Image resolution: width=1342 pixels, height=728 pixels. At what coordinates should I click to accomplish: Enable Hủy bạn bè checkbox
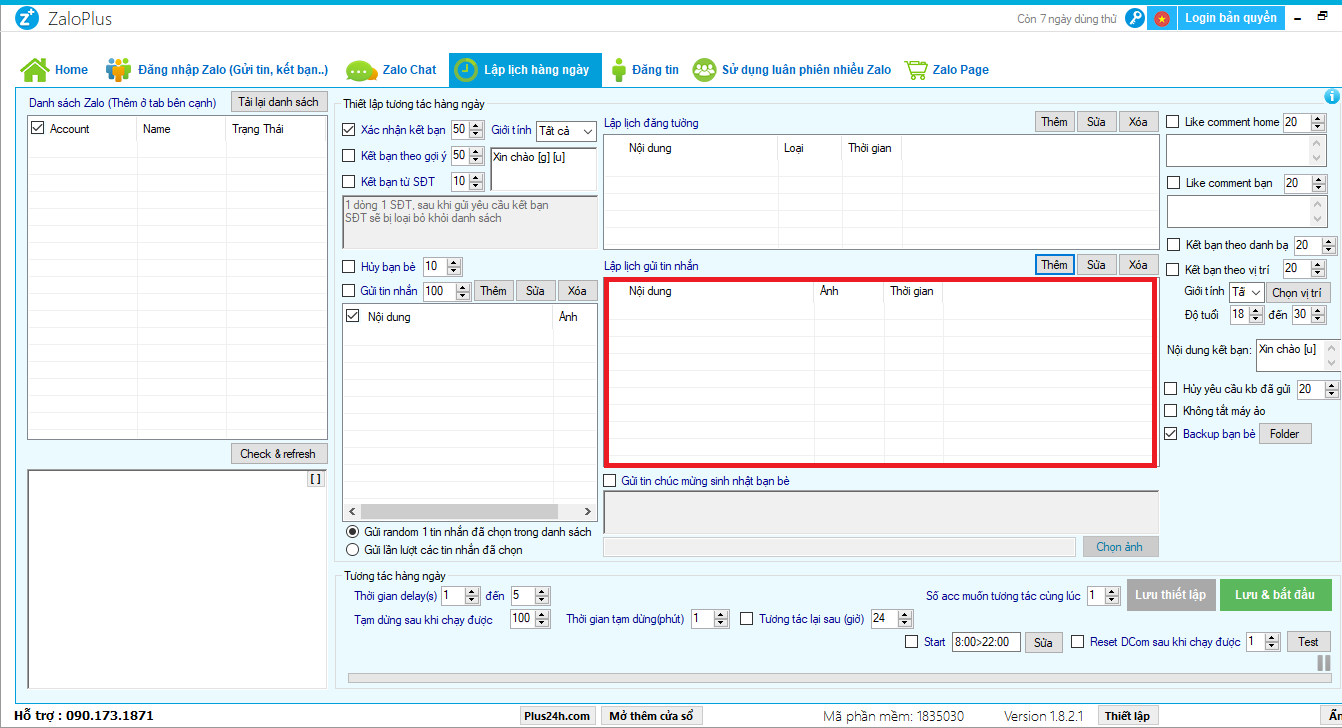[x=349, y=266]
